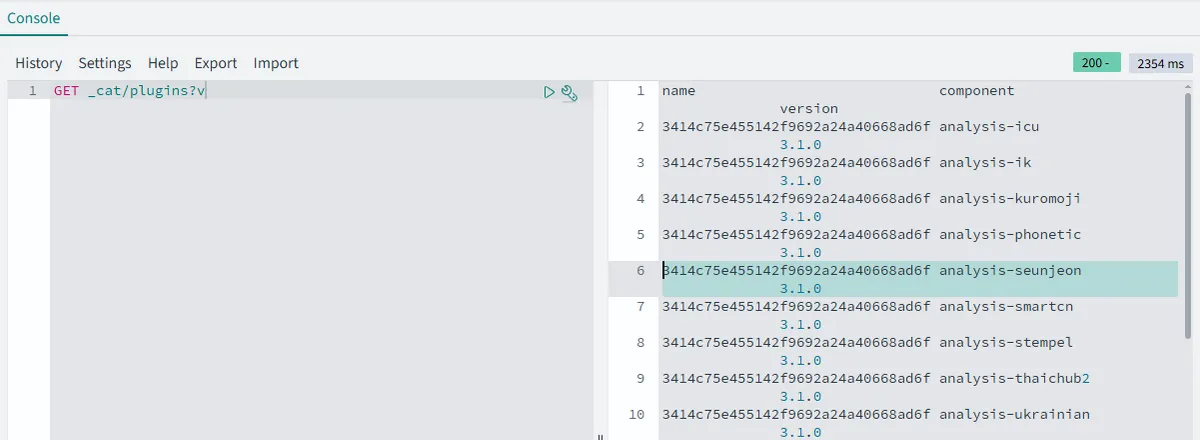Click the 200 status badge

pyautogui.click(x=1096, y=63)
